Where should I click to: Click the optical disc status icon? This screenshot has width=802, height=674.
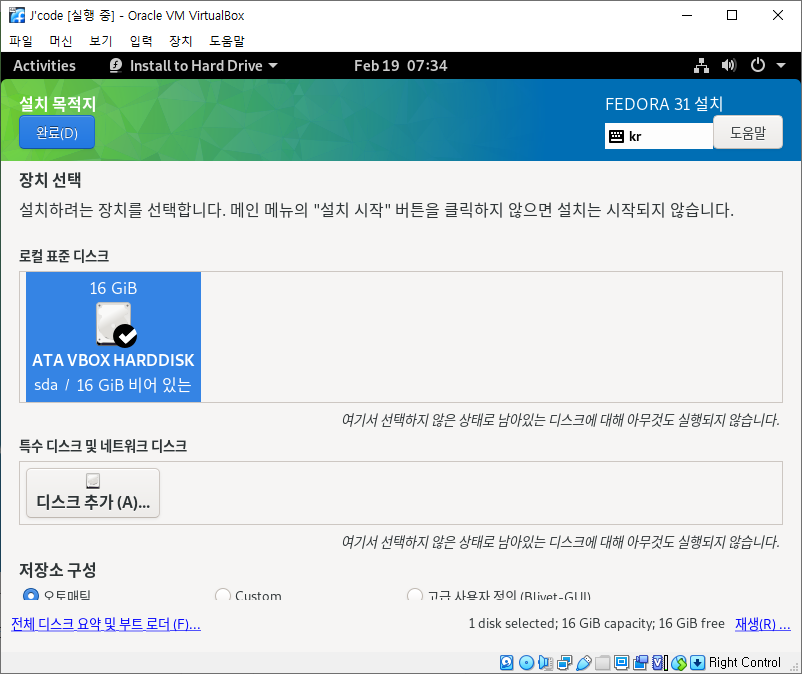526,662
